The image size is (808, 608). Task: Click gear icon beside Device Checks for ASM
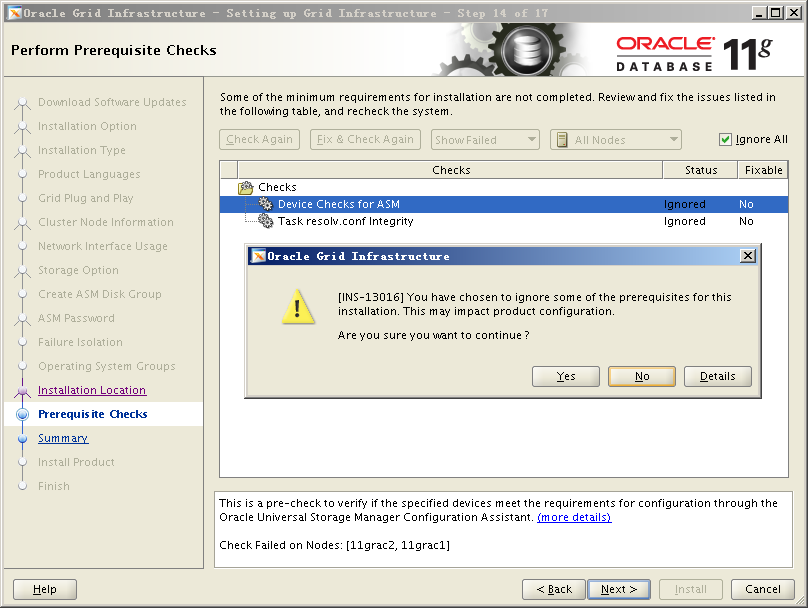[265, 204]
